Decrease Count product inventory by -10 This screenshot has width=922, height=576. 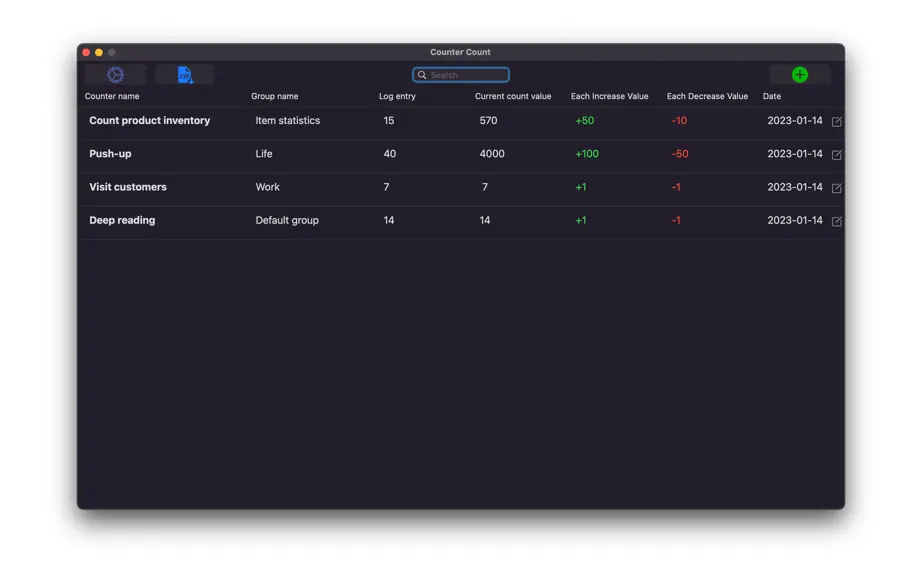679,120
